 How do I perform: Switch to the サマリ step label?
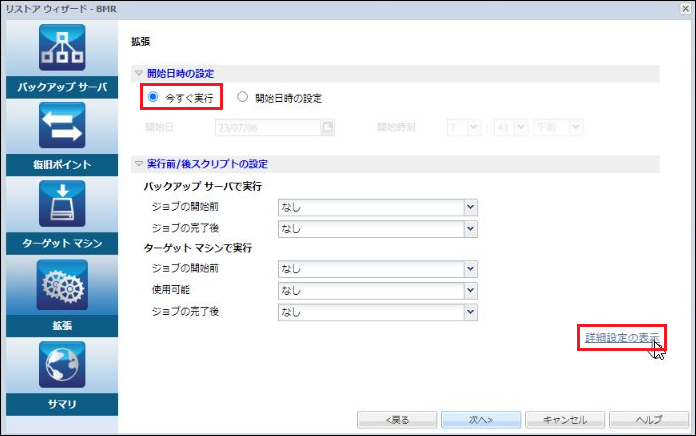(62, 404)
